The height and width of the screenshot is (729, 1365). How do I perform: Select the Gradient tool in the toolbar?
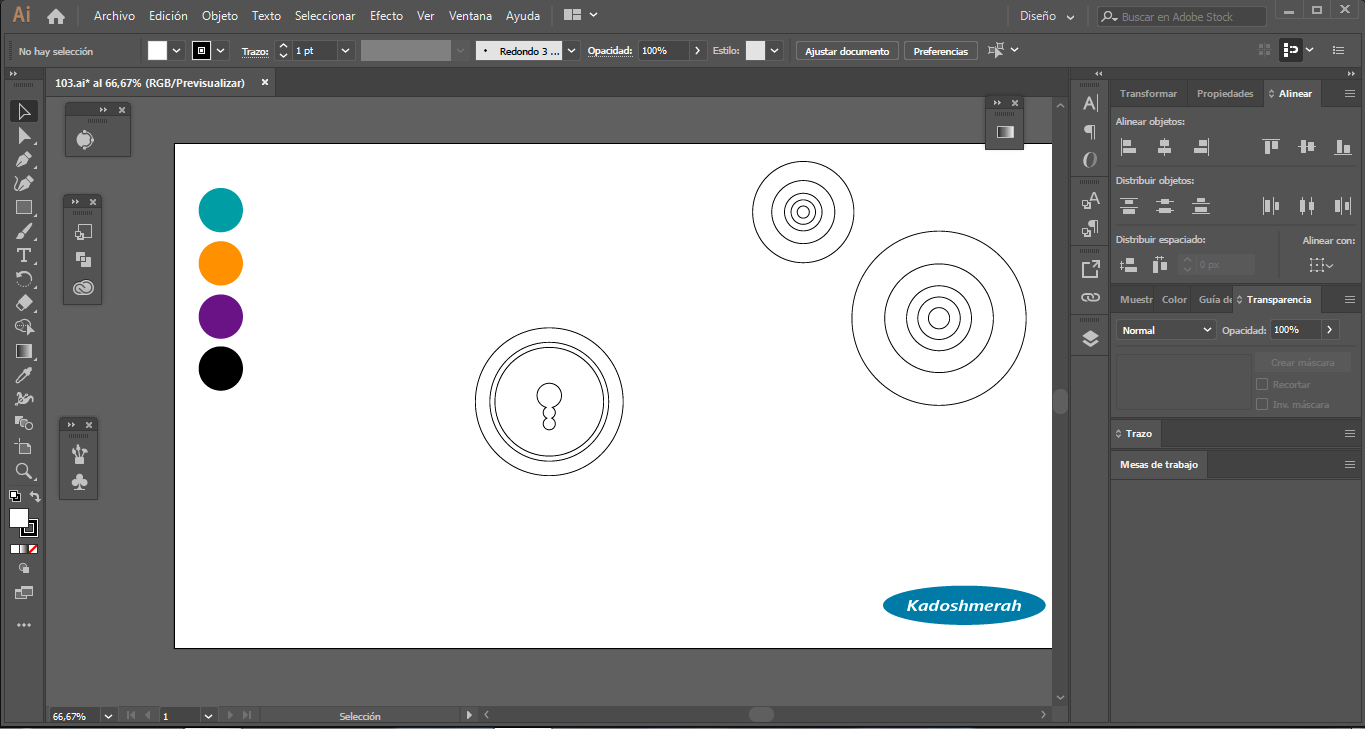tap(24, 351)
